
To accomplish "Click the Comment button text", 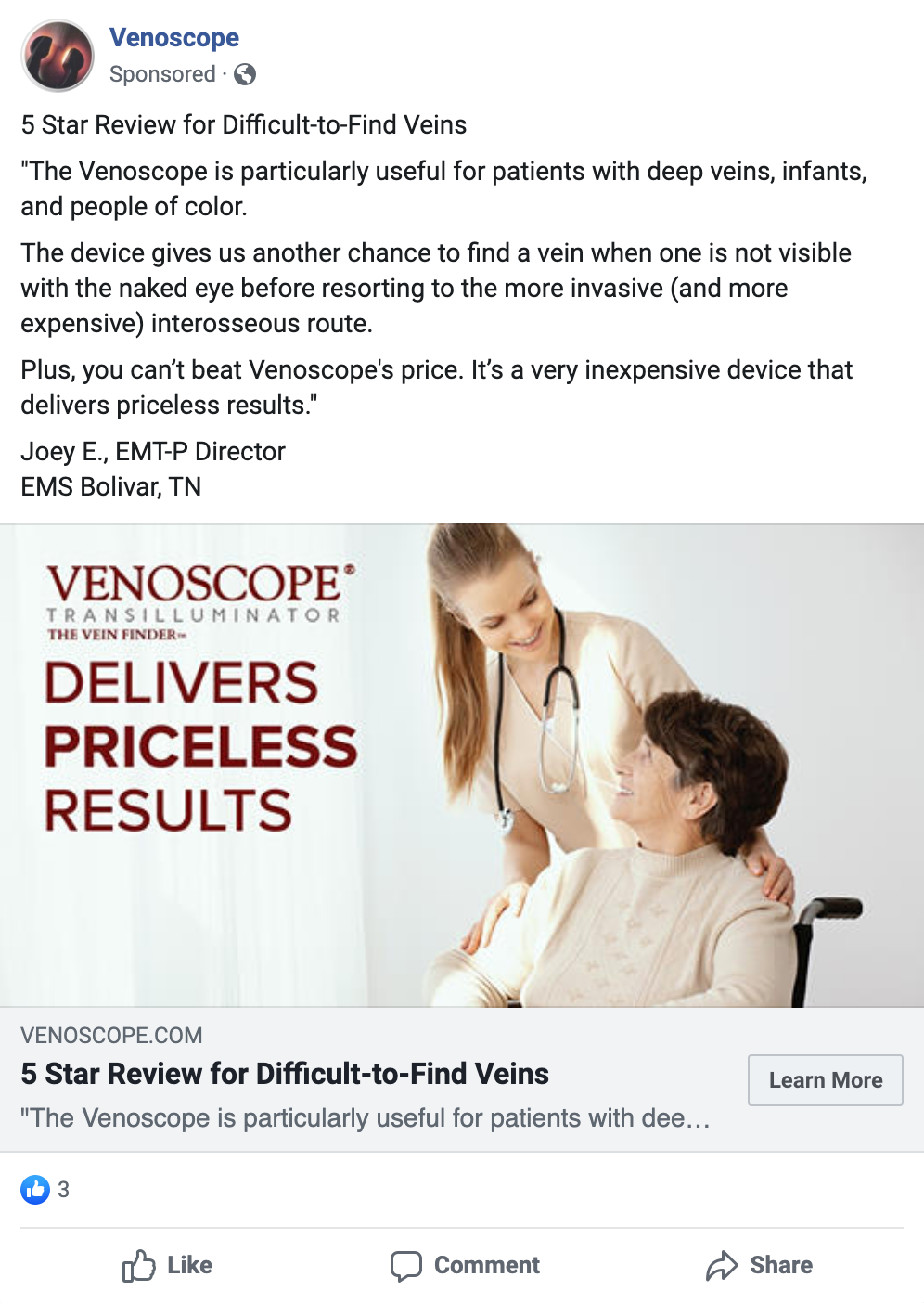I will 487,1265.
